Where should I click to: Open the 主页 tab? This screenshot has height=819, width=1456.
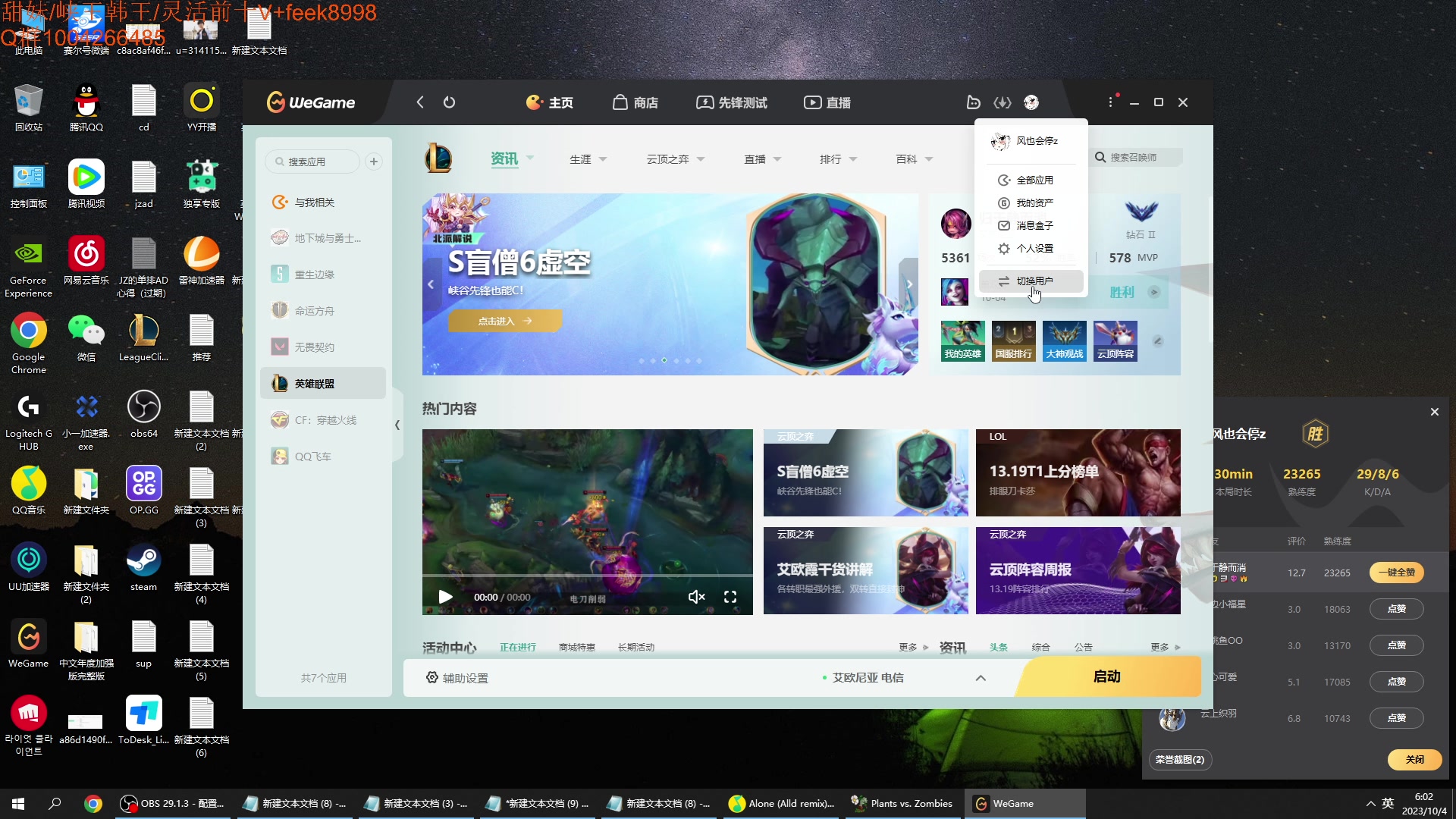550,102
